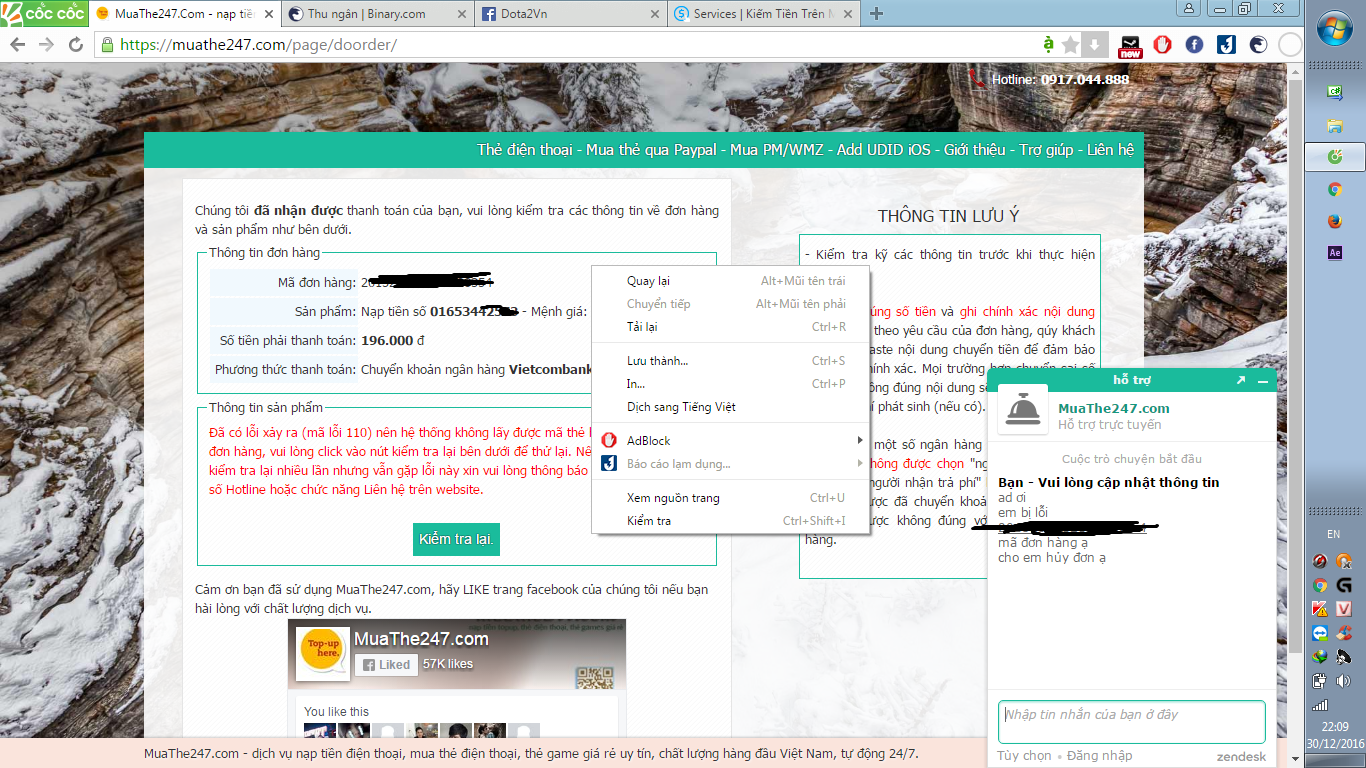The image size is (1366, 768).
Task: Reload the page with the toolbar refresh icon
Action: pos(76,45)
